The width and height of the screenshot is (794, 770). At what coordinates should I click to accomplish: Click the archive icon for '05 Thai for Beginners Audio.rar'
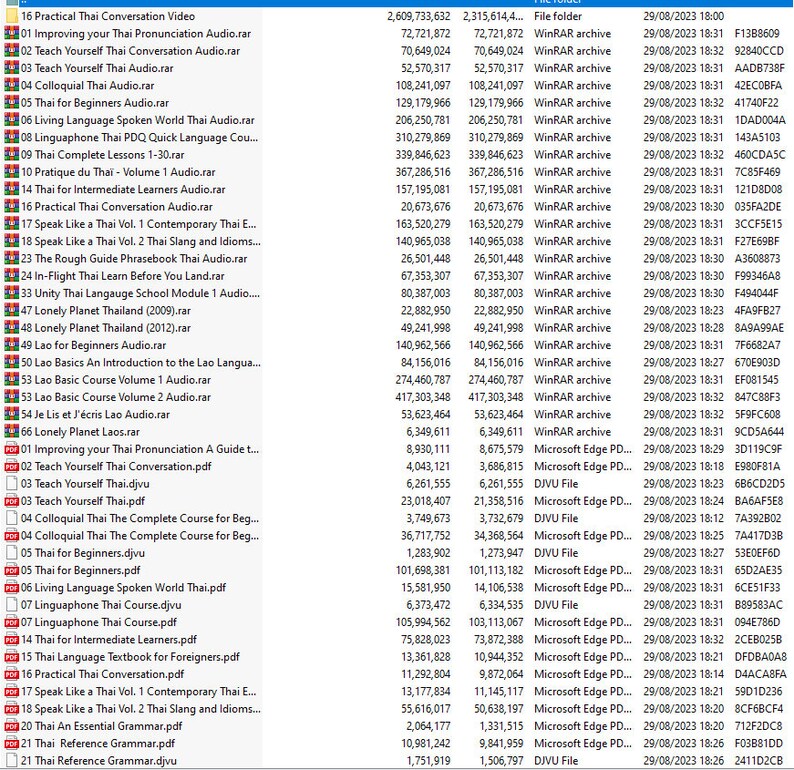[x=12, y=103]
